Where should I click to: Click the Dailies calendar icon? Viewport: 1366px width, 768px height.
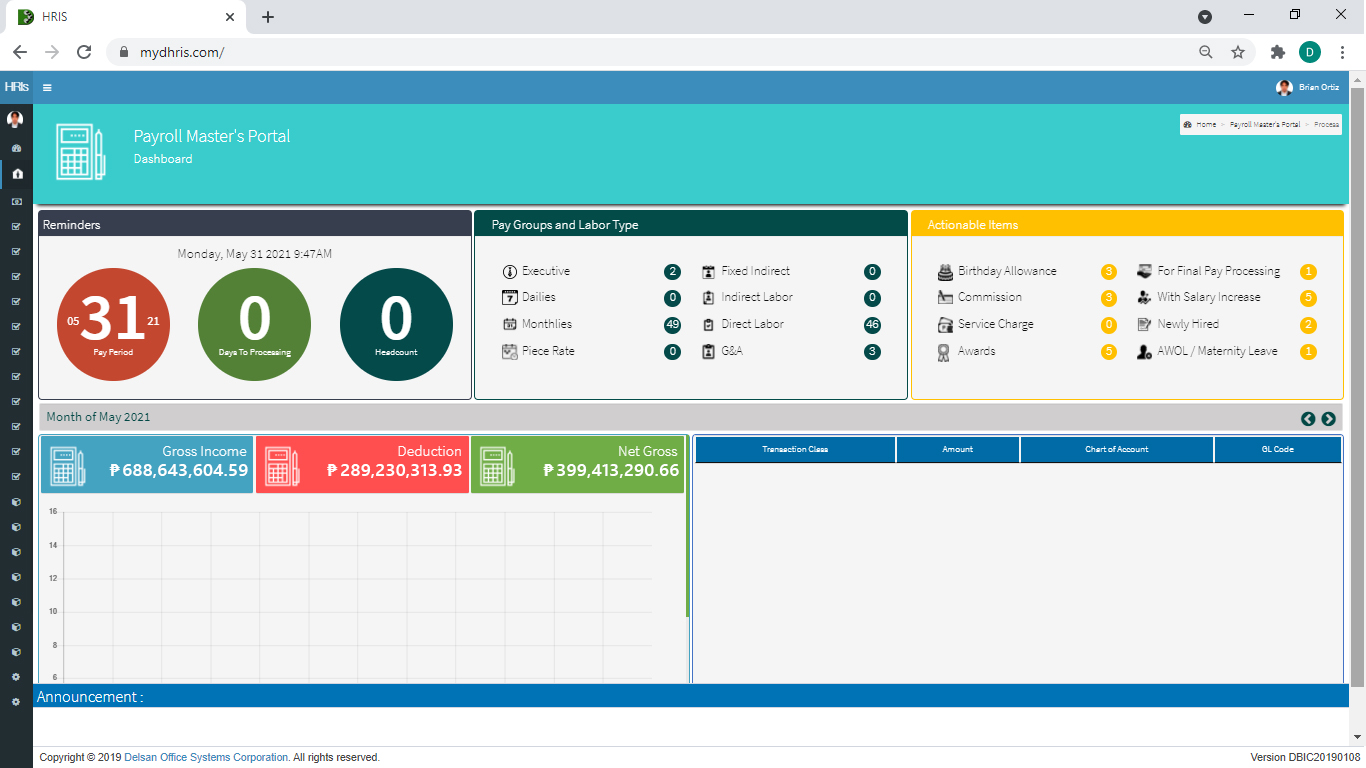coord(509,298)
